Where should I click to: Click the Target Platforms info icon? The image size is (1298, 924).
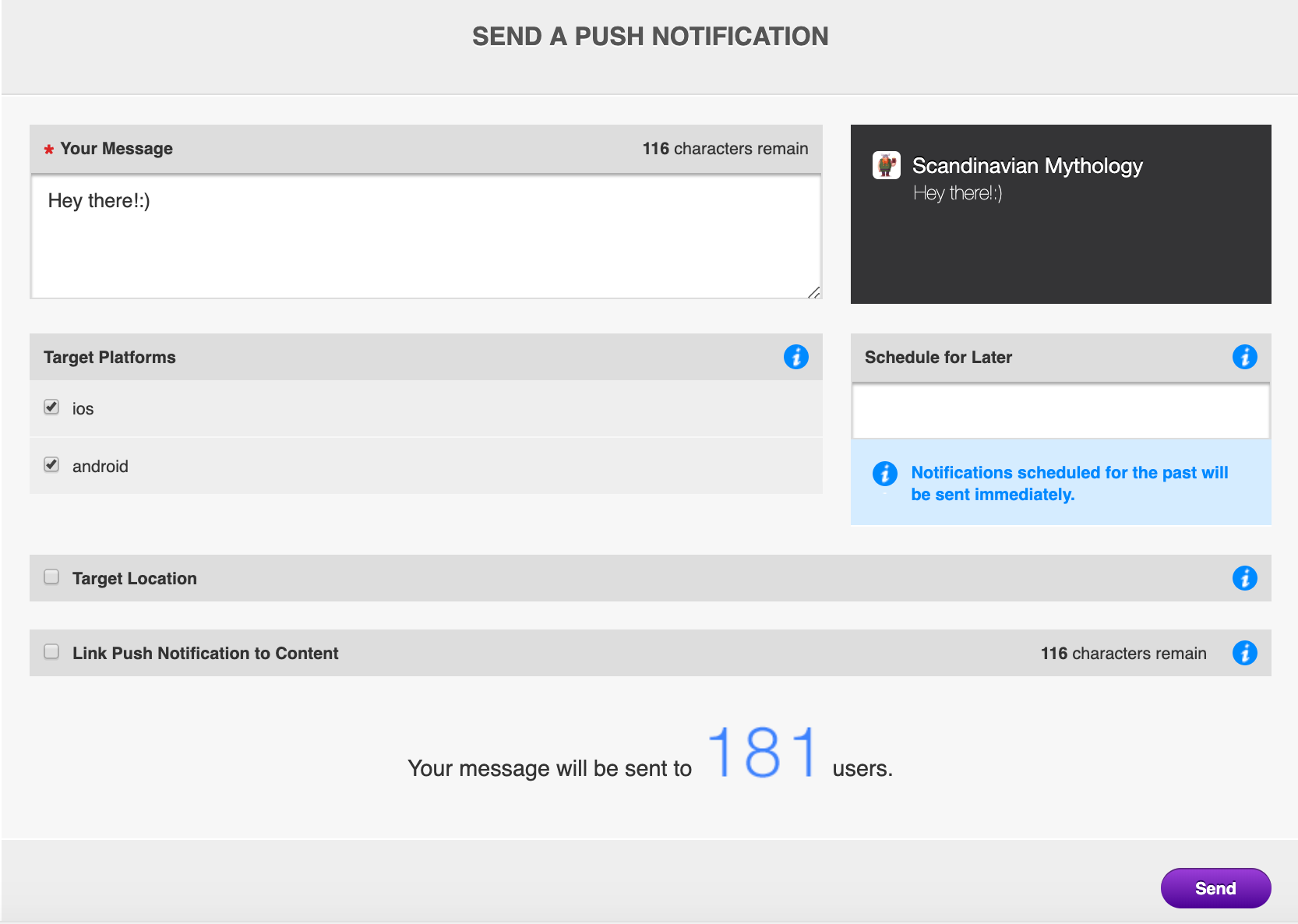[x=795, y=357]
